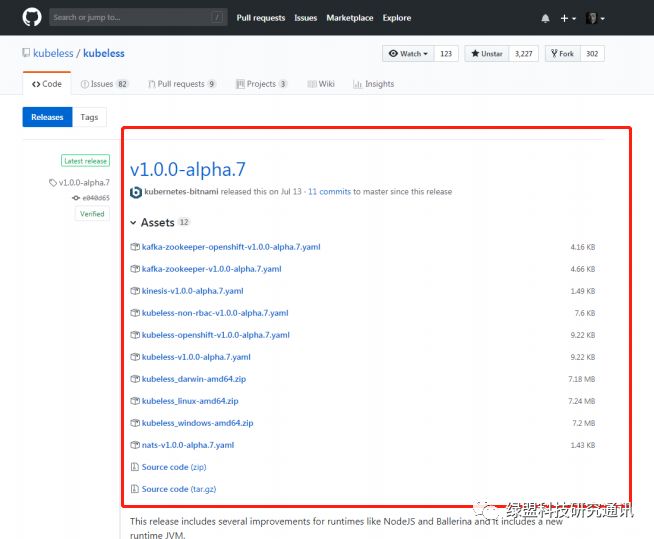Go to Pull requests in top nav
This screenshot has width=654, height=539.
tap(261, 18)
